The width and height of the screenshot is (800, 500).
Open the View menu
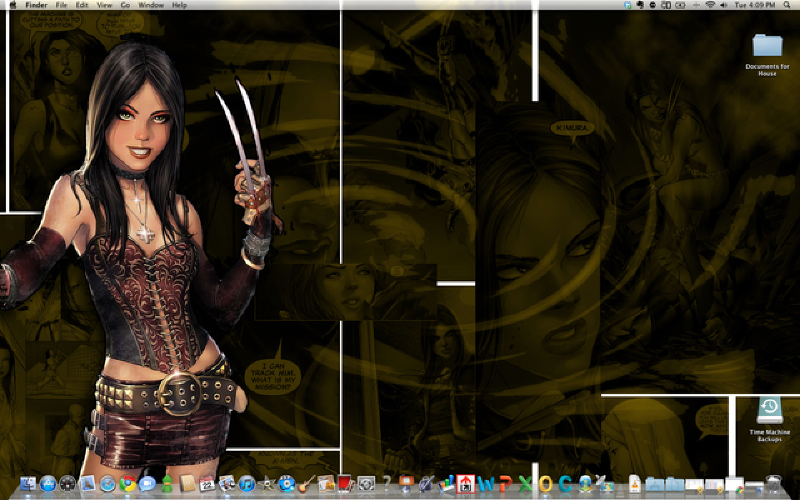point(104,5)
